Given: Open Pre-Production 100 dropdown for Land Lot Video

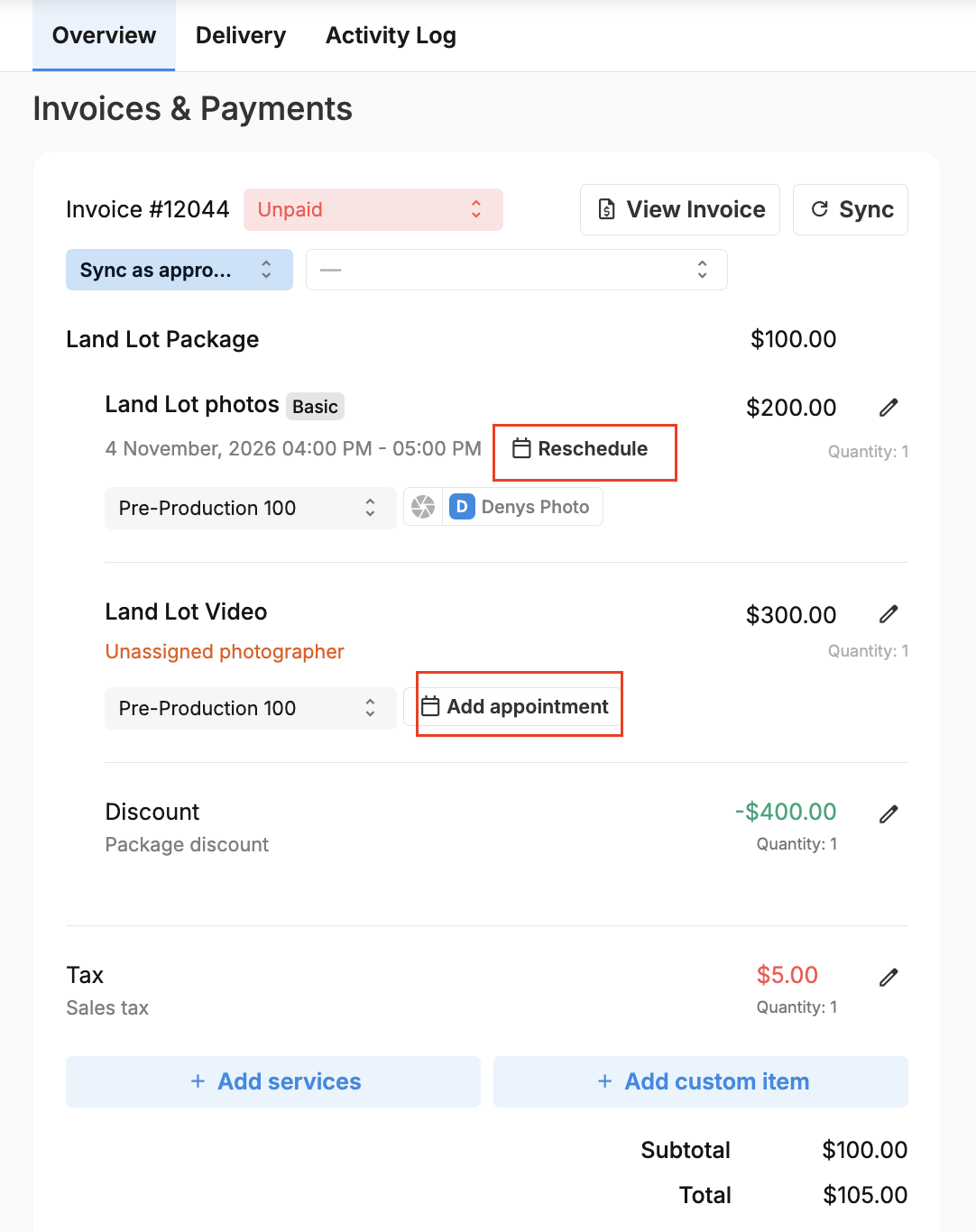Looking at the screenshot, I should [251, 708].
